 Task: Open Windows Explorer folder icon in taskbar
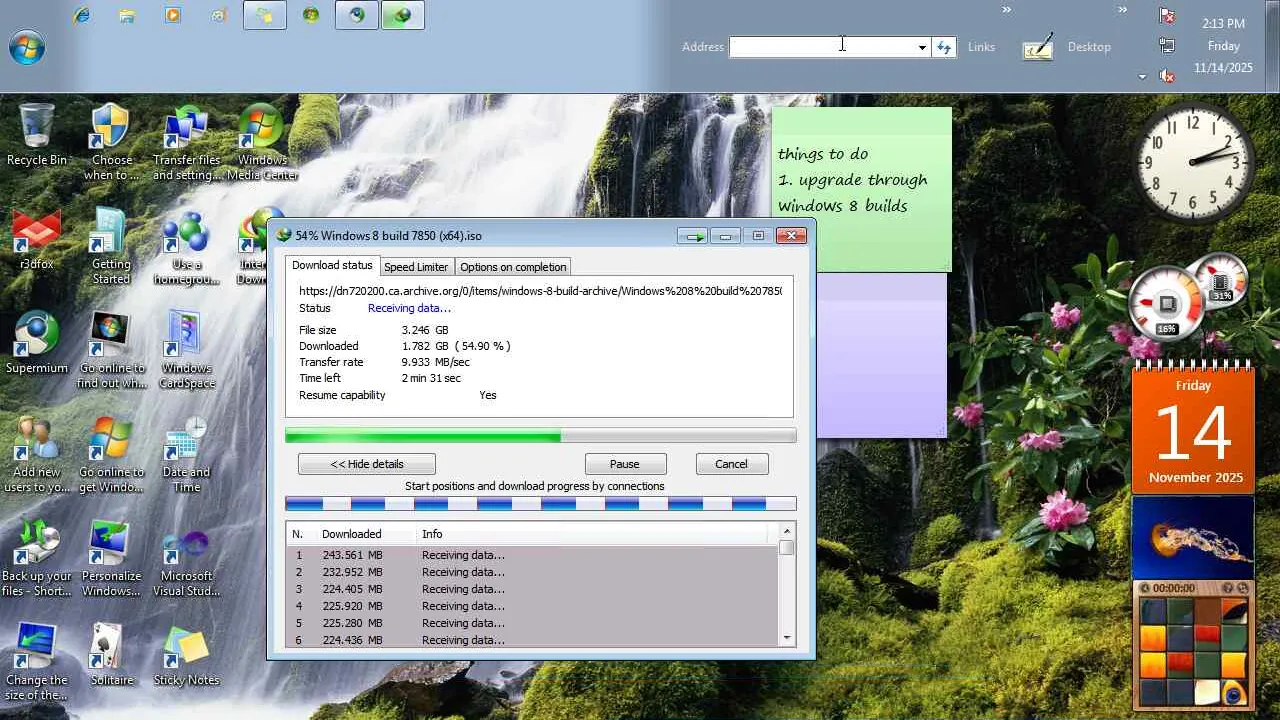click(x=127, y=15)
